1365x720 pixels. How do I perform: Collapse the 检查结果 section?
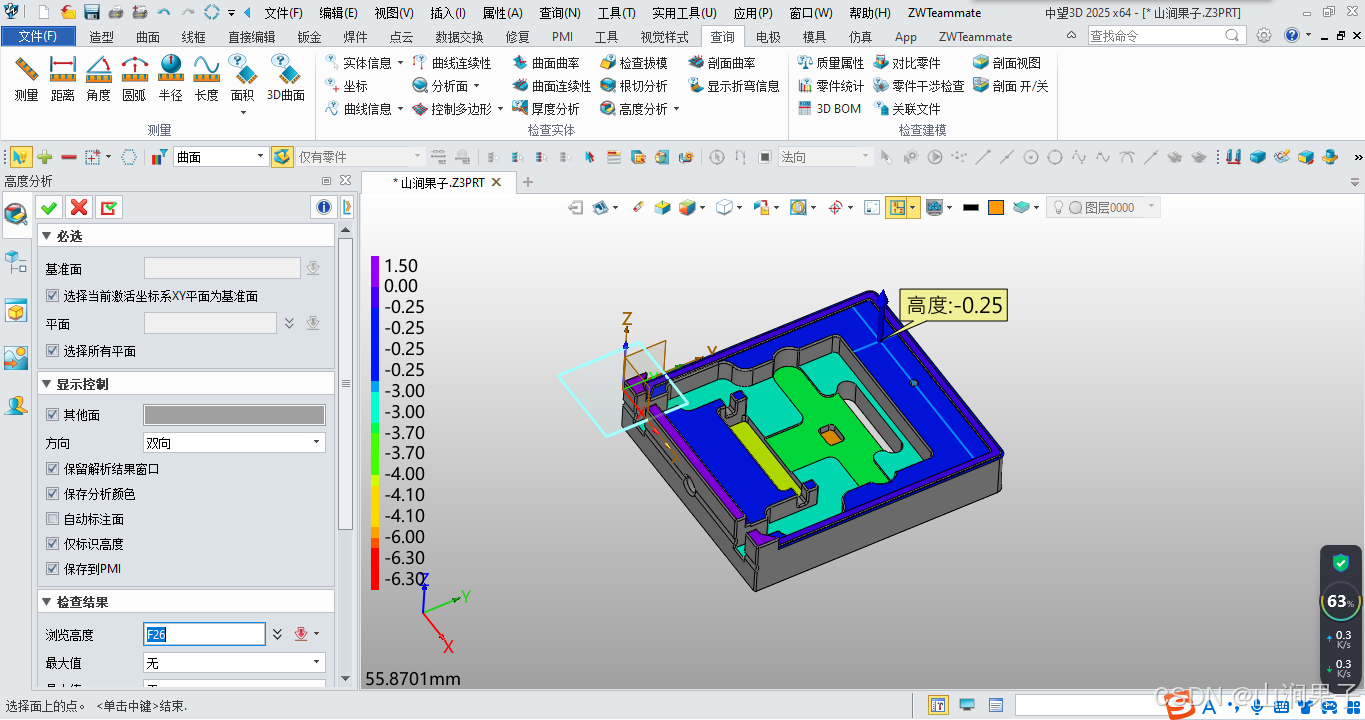[46, 602]
